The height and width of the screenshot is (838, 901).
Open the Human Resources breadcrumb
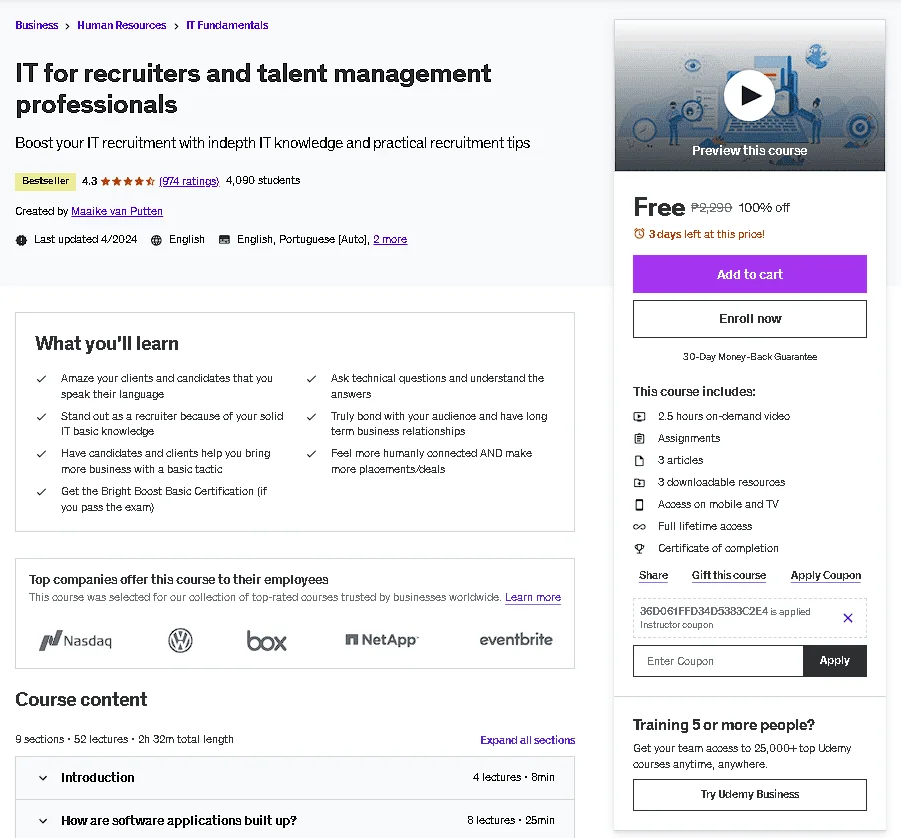(122, 25)
